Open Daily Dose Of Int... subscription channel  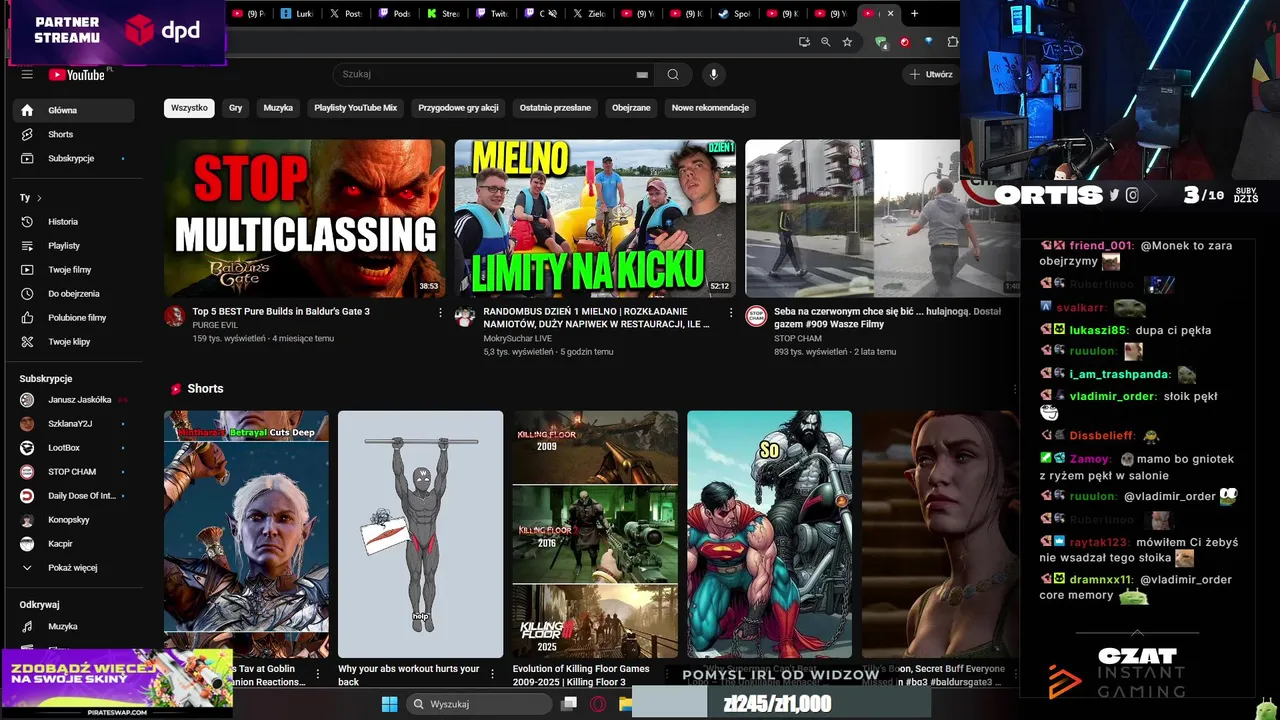[x=73, y=496]
